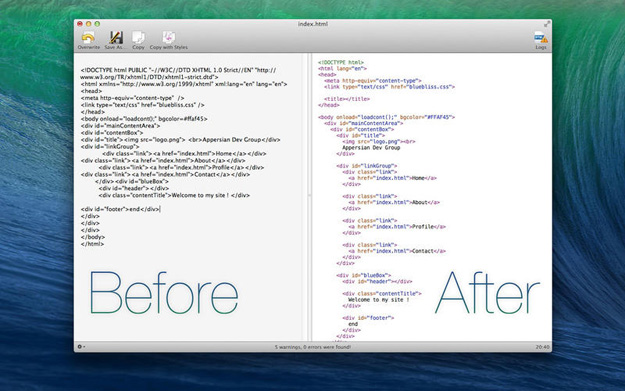
Task: Click the 20:40 indicator in status bar
Action: [542, 347]
